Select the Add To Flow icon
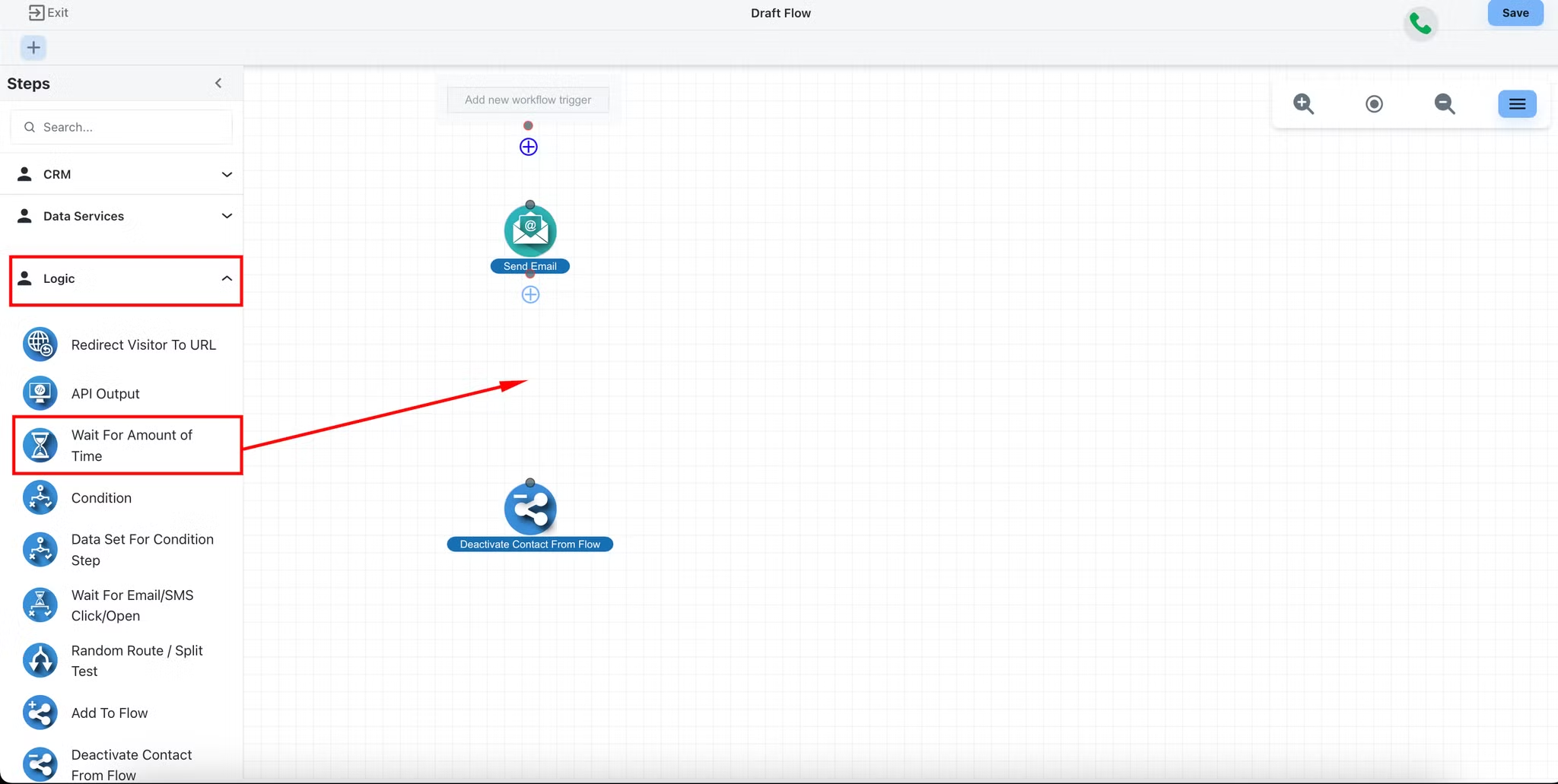The width and height of the screenshot is (1558, 784). click(x=40, y=713)
